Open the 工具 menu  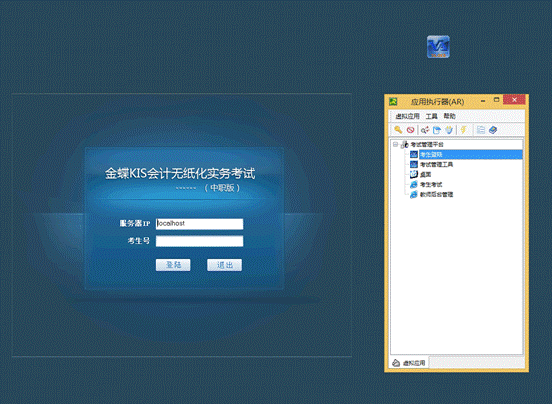431,116
